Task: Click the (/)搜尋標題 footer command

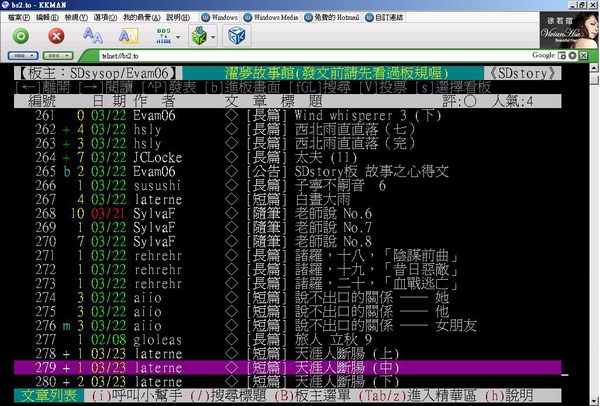Action: (227, 396)
